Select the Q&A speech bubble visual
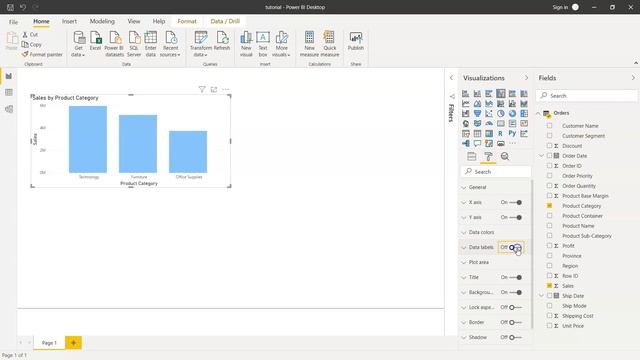The image size is (640, 360). [x=477, y=143]
